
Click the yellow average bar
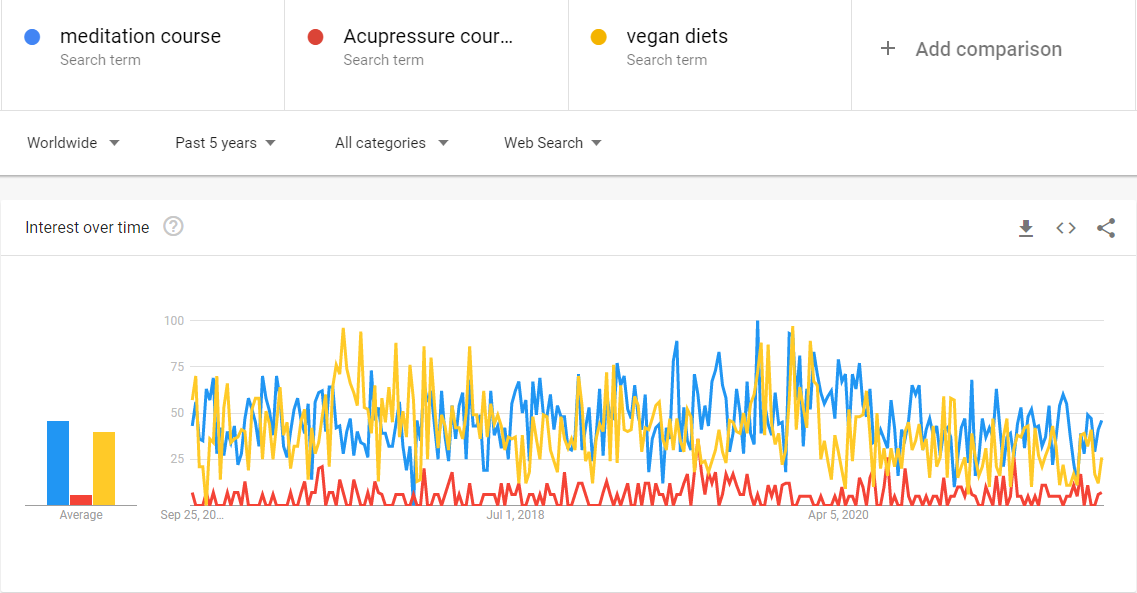point(104,468)
